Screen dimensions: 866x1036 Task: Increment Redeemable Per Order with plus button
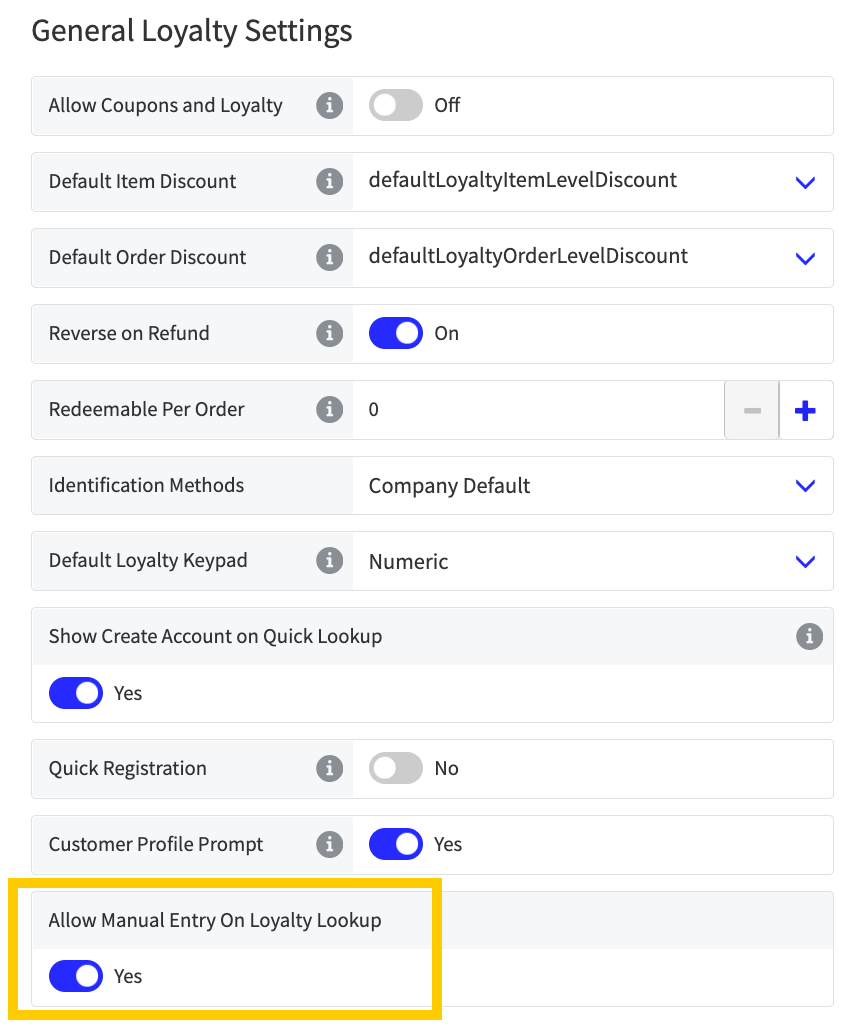(806, 409)
